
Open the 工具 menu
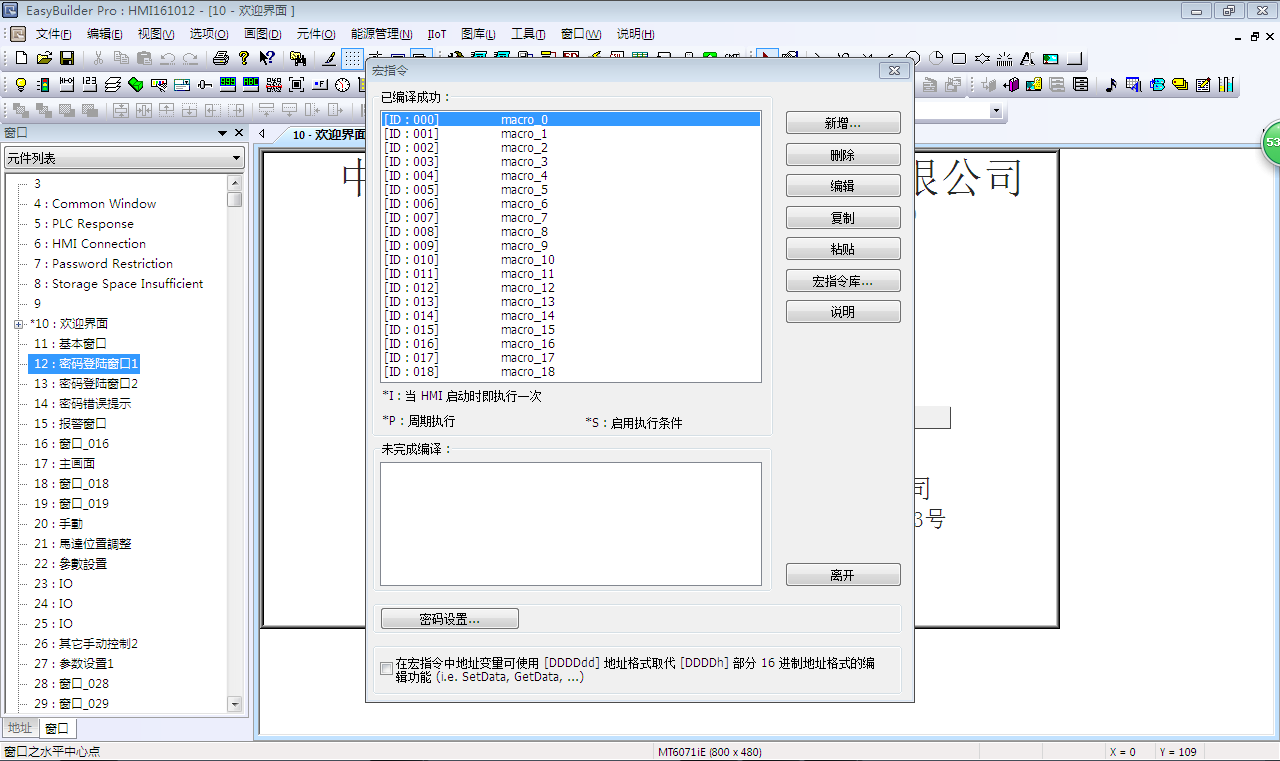(527, 34)
